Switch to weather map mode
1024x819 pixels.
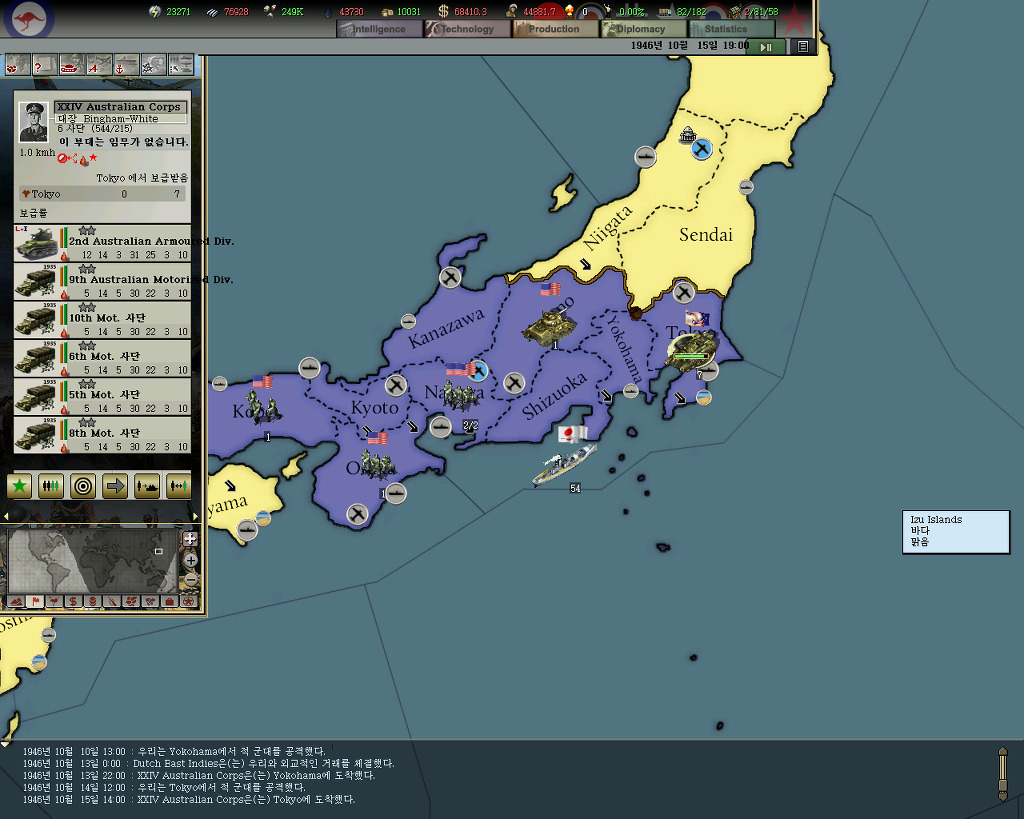[54, 601]
